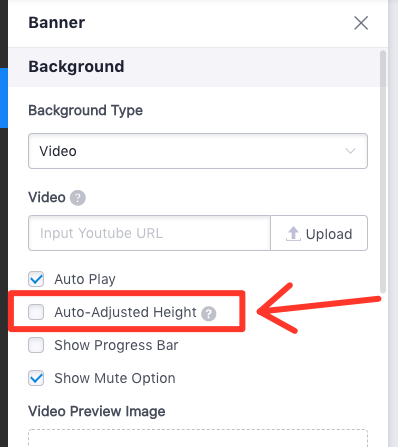Viewport: 398px width, 447px height.
Task: Close the Banner settings panel
Action: point(361,23)
